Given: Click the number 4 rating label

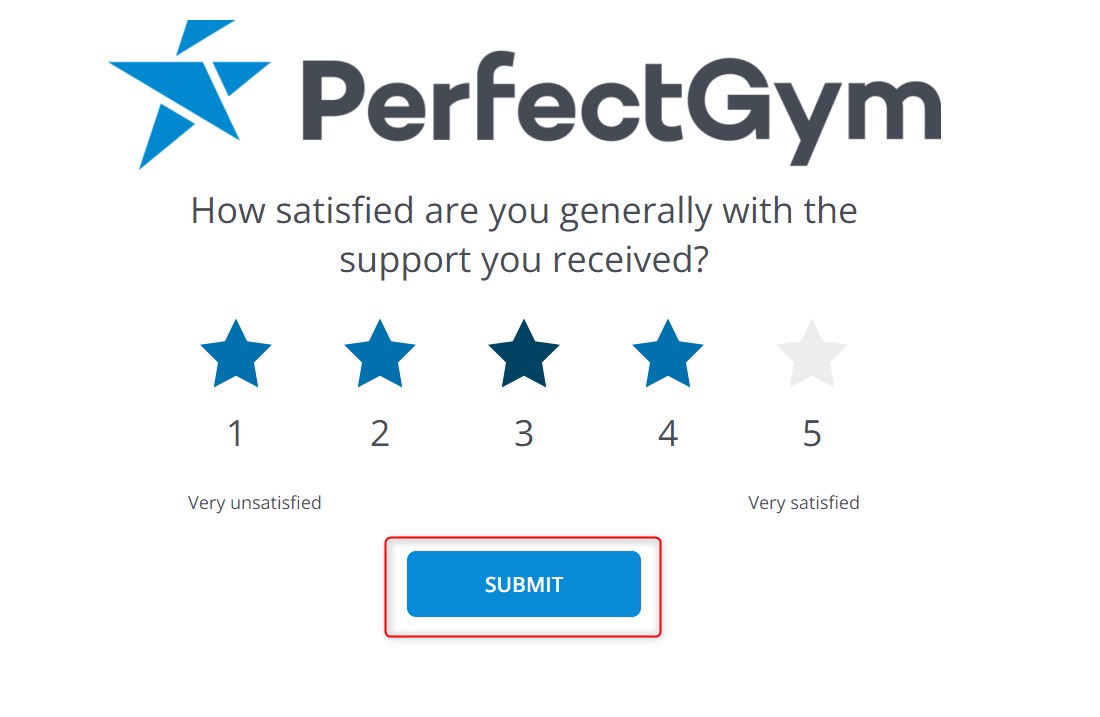Looking at the screenshot, I should pyautogui.click(x=668, y=434).
